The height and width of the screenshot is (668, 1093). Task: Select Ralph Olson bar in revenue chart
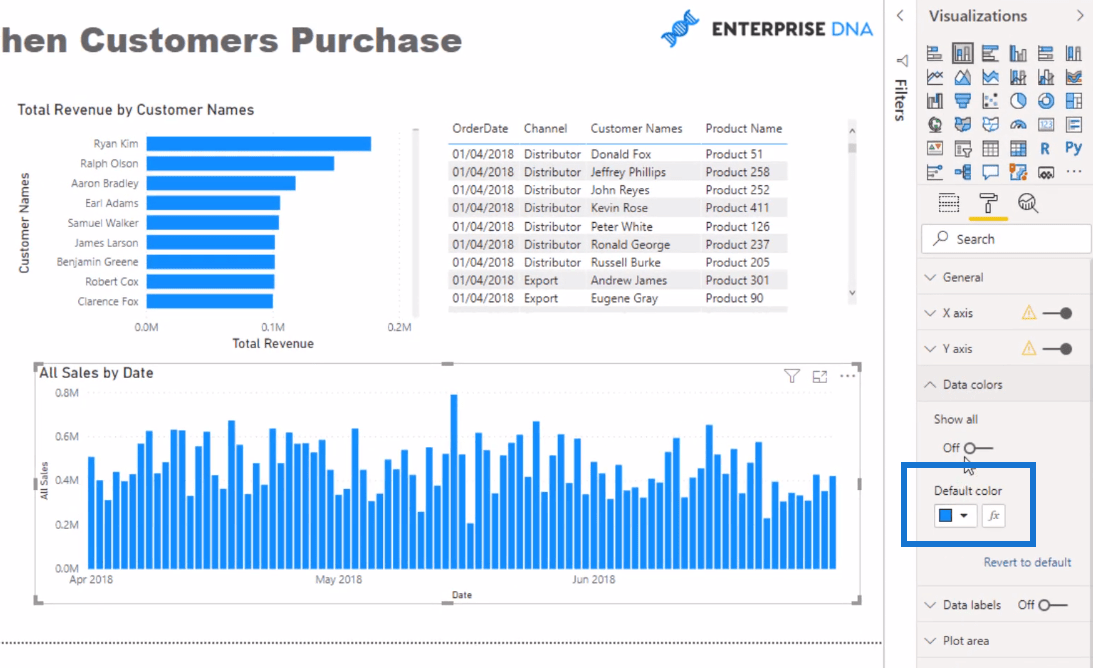coord(240,163)
